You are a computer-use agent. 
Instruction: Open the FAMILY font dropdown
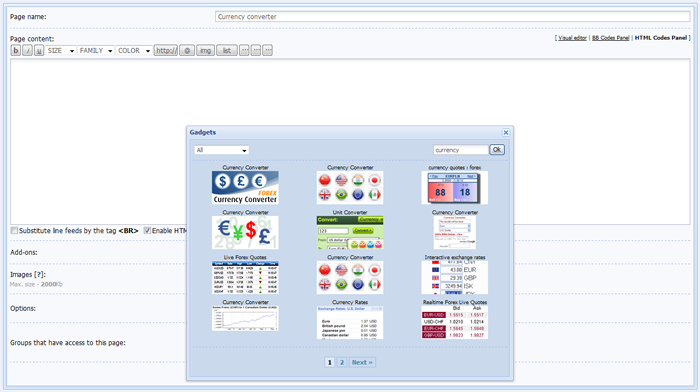(x=96, y=50)
